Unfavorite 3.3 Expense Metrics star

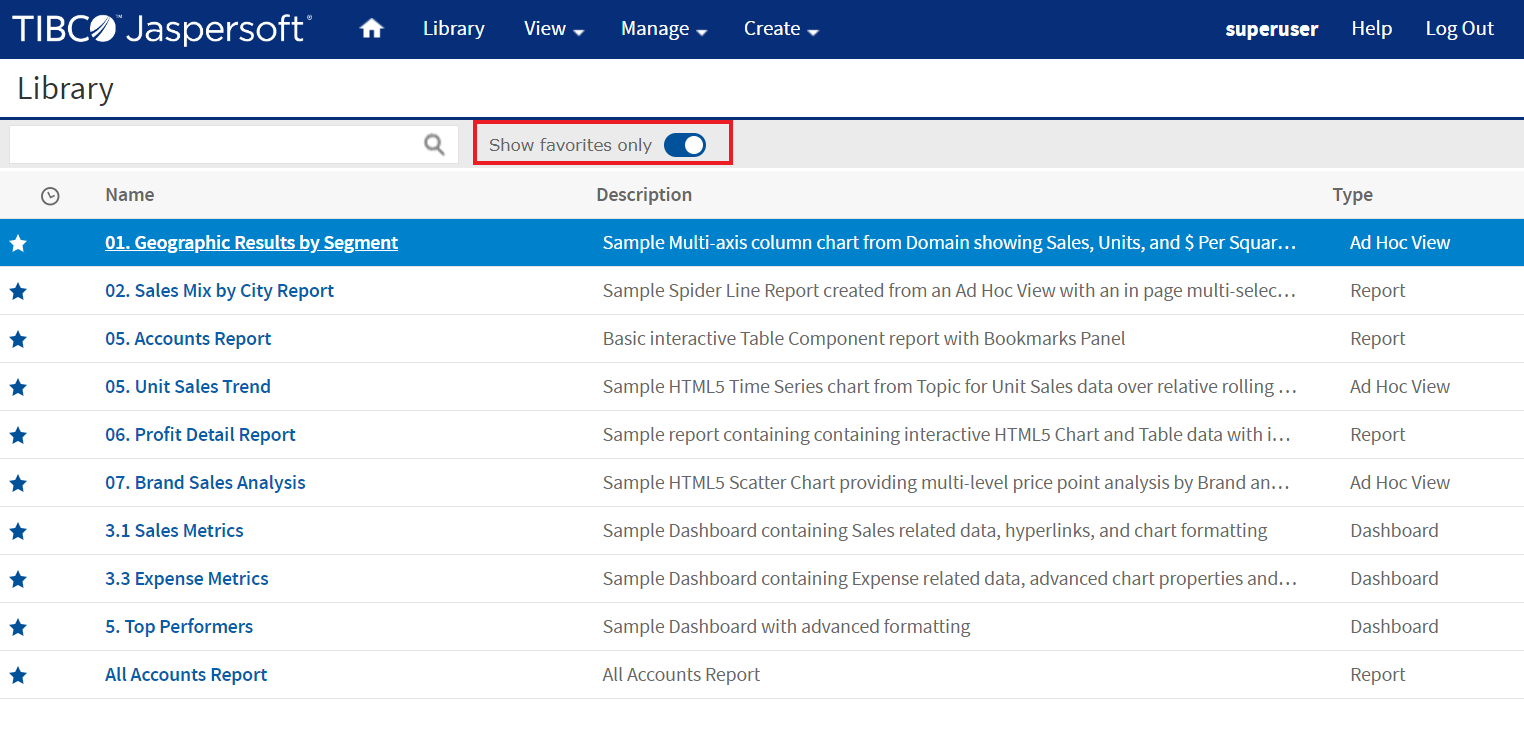pos(18,579)
